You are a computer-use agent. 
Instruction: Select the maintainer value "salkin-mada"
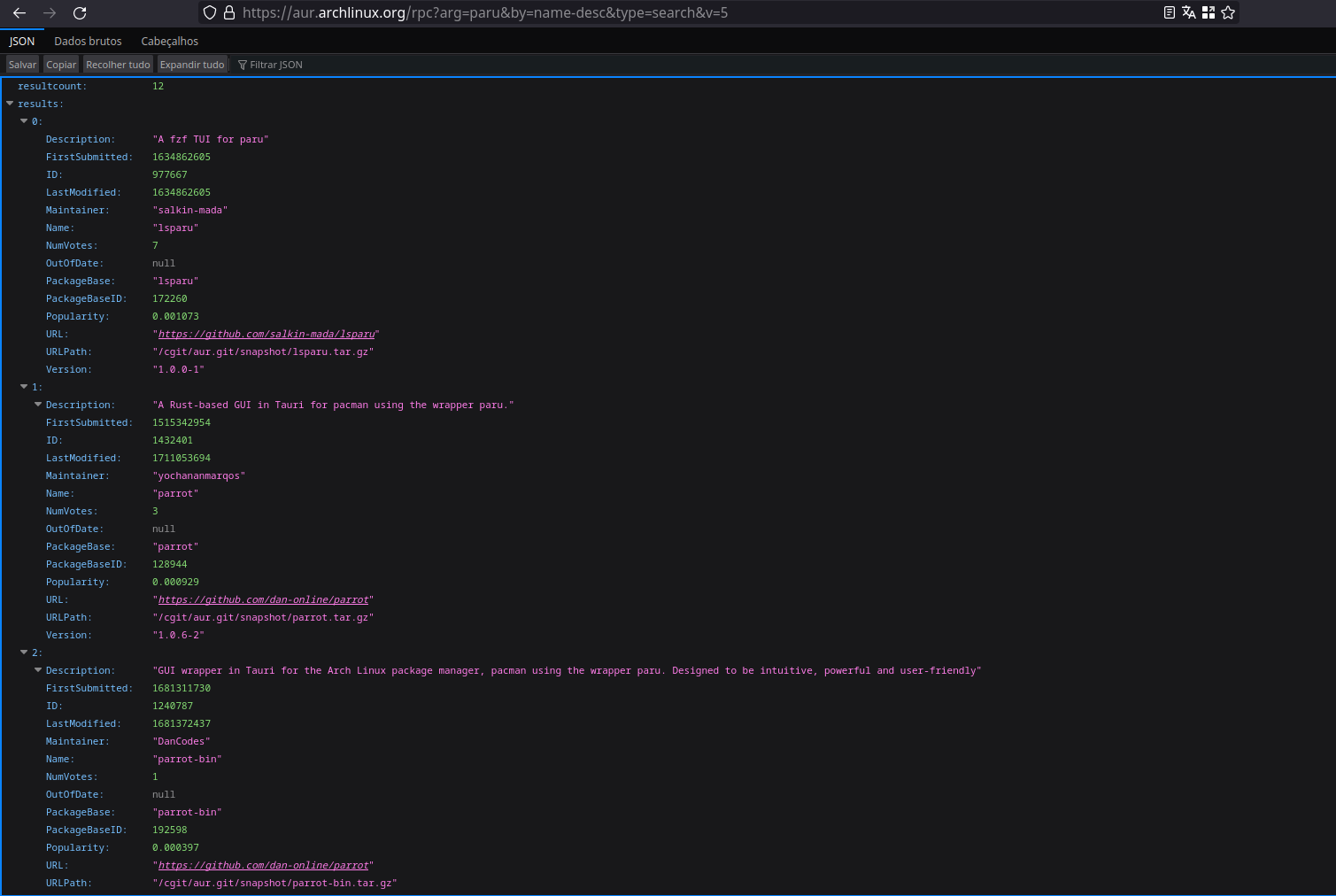[x=190, y=210]
